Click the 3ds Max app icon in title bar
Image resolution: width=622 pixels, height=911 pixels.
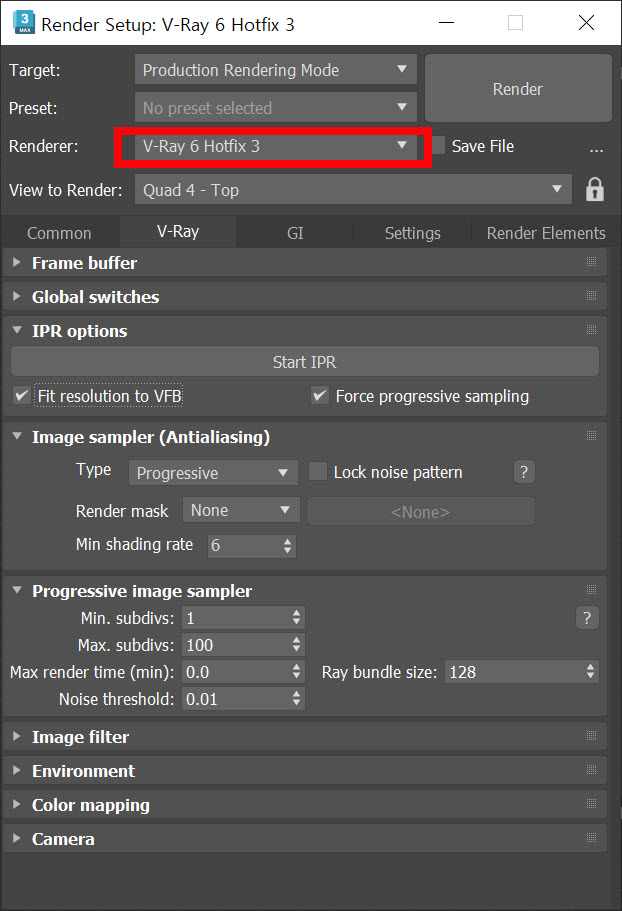23,23
